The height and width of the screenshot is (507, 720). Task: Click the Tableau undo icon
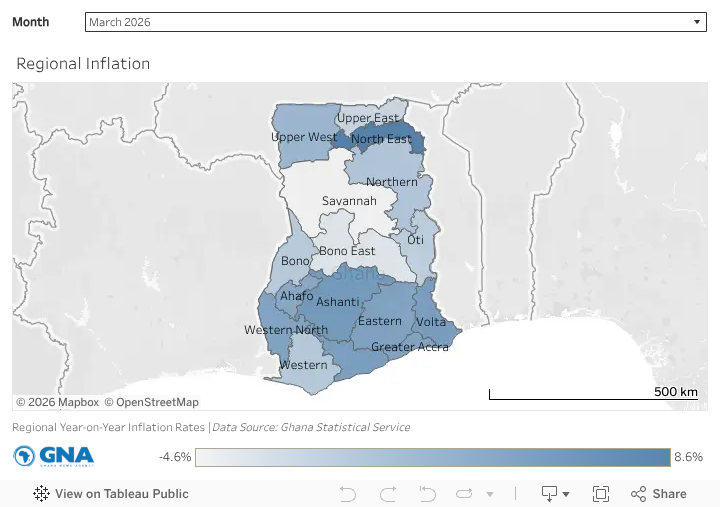point(348,494)
